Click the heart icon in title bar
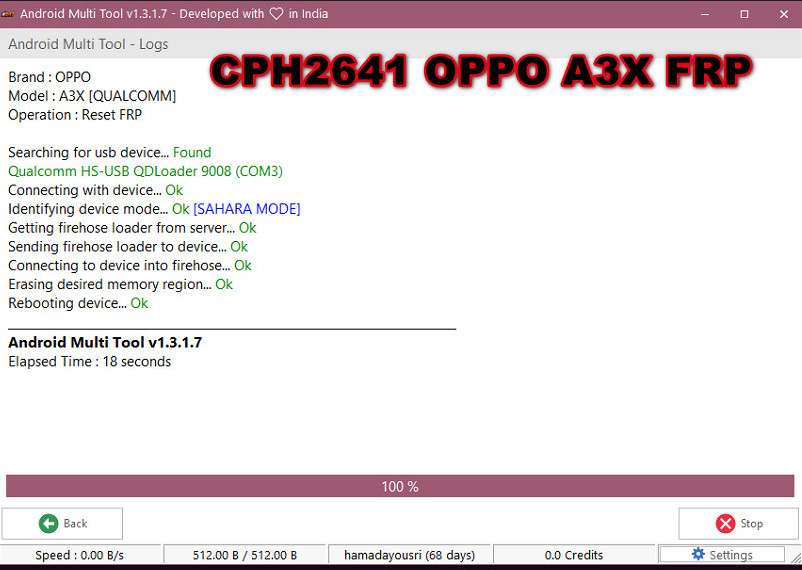Image resolution: width=802 pixels, height=570 pixels. click(276, 14)
